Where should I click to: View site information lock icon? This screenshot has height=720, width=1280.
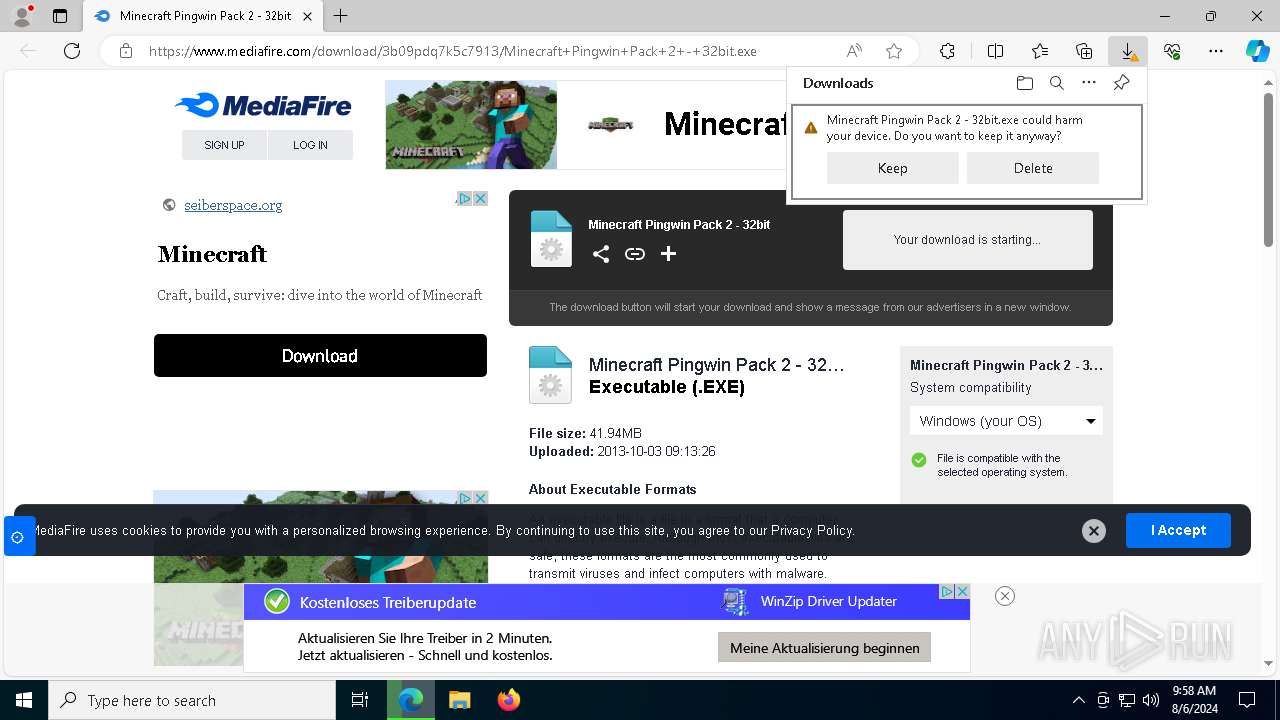125,51
